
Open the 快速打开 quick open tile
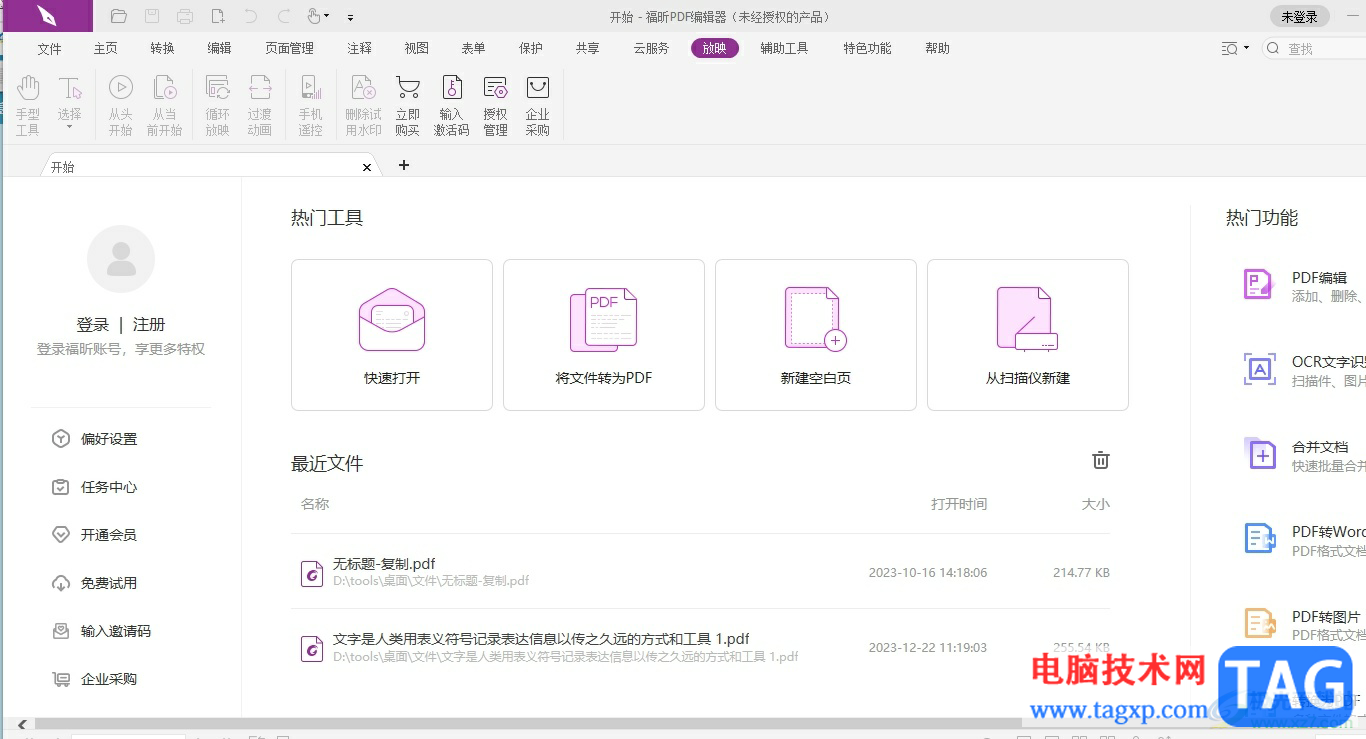coord(392,334)
